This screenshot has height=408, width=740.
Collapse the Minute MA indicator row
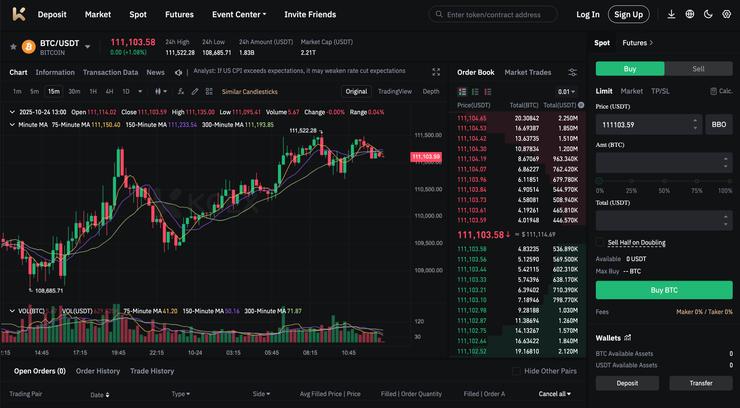tap(12, 125)
